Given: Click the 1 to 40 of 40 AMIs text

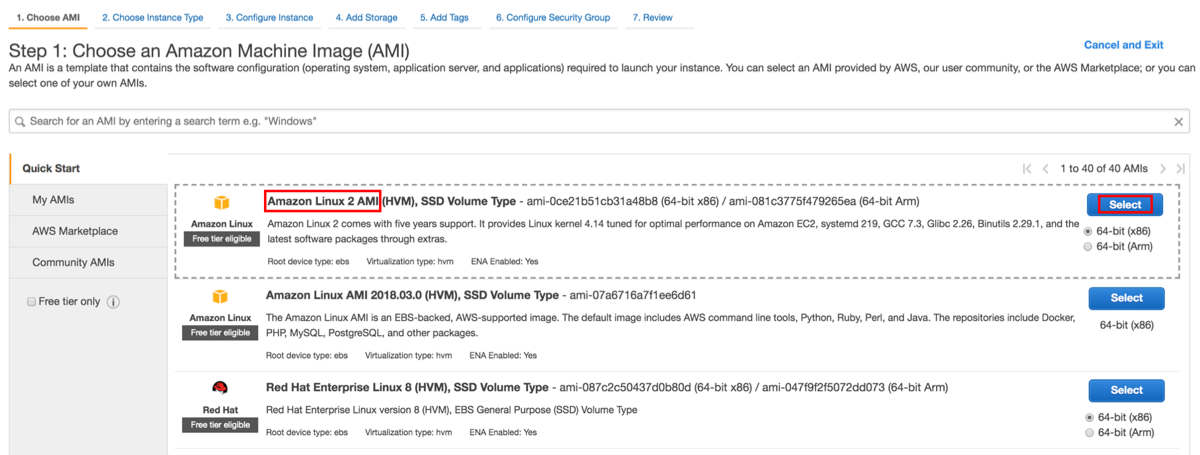Looking at the screenshot, I should click(x=1104, y=169).
